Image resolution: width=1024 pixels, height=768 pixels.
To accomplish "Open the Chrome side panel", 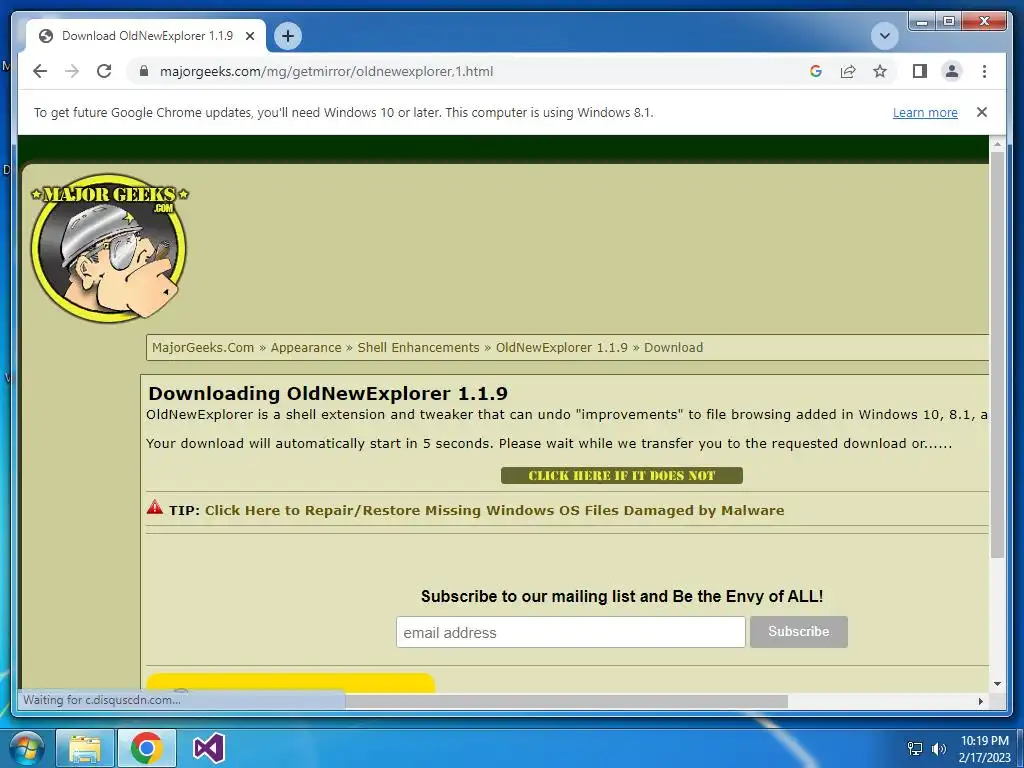I will (x=920, y=71).
